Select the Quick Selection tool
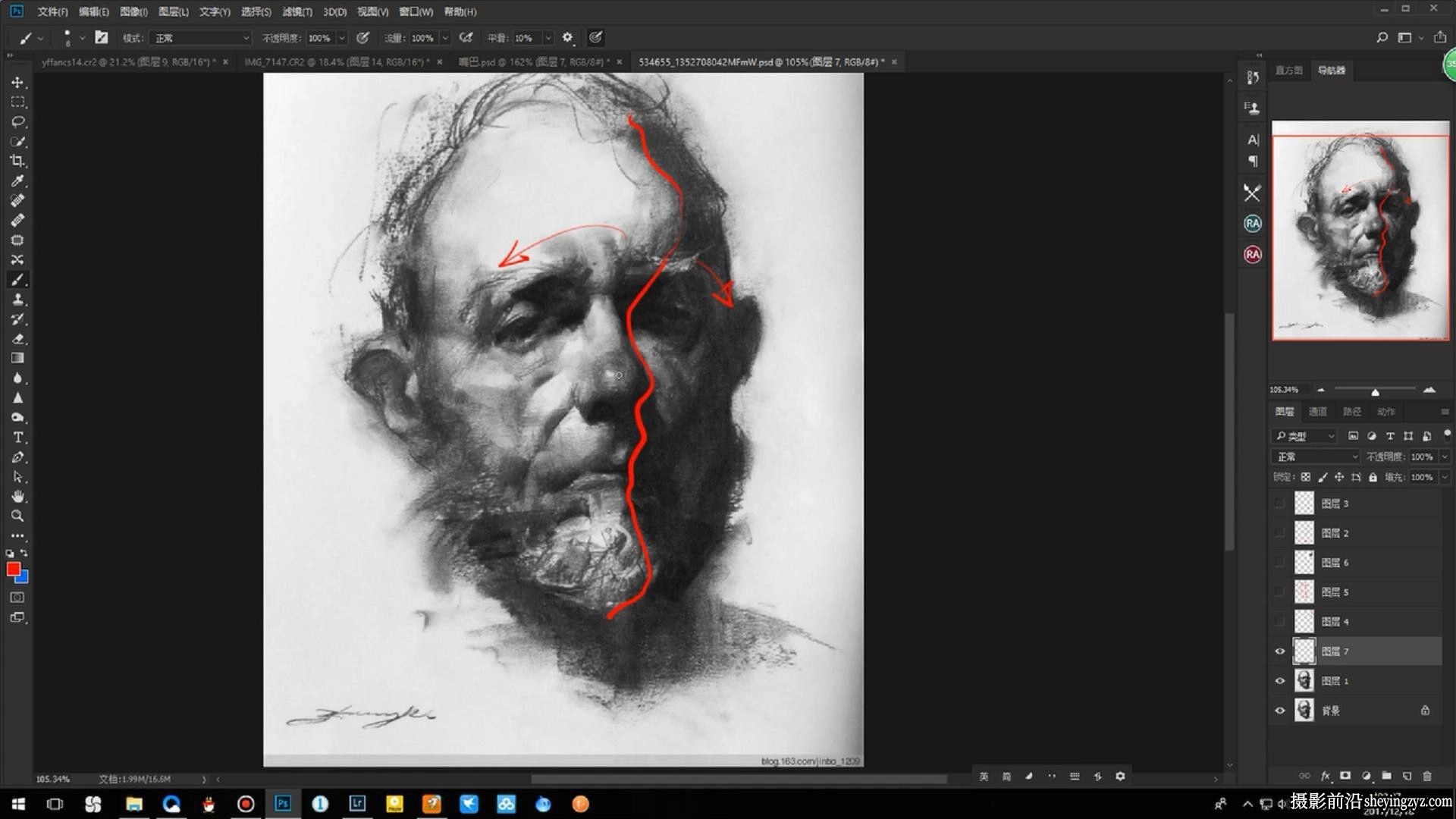The height and width of the screenshot is (819, 1456). [17, 141]
